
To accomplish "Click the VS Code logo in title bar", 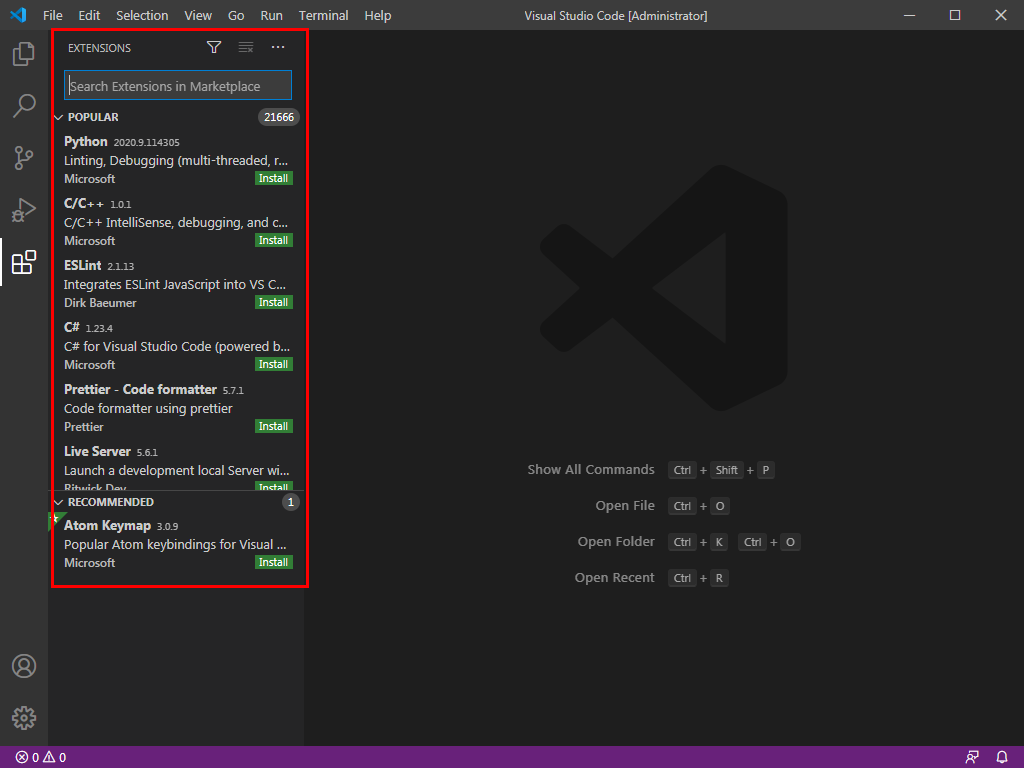I will pos(18,15).
